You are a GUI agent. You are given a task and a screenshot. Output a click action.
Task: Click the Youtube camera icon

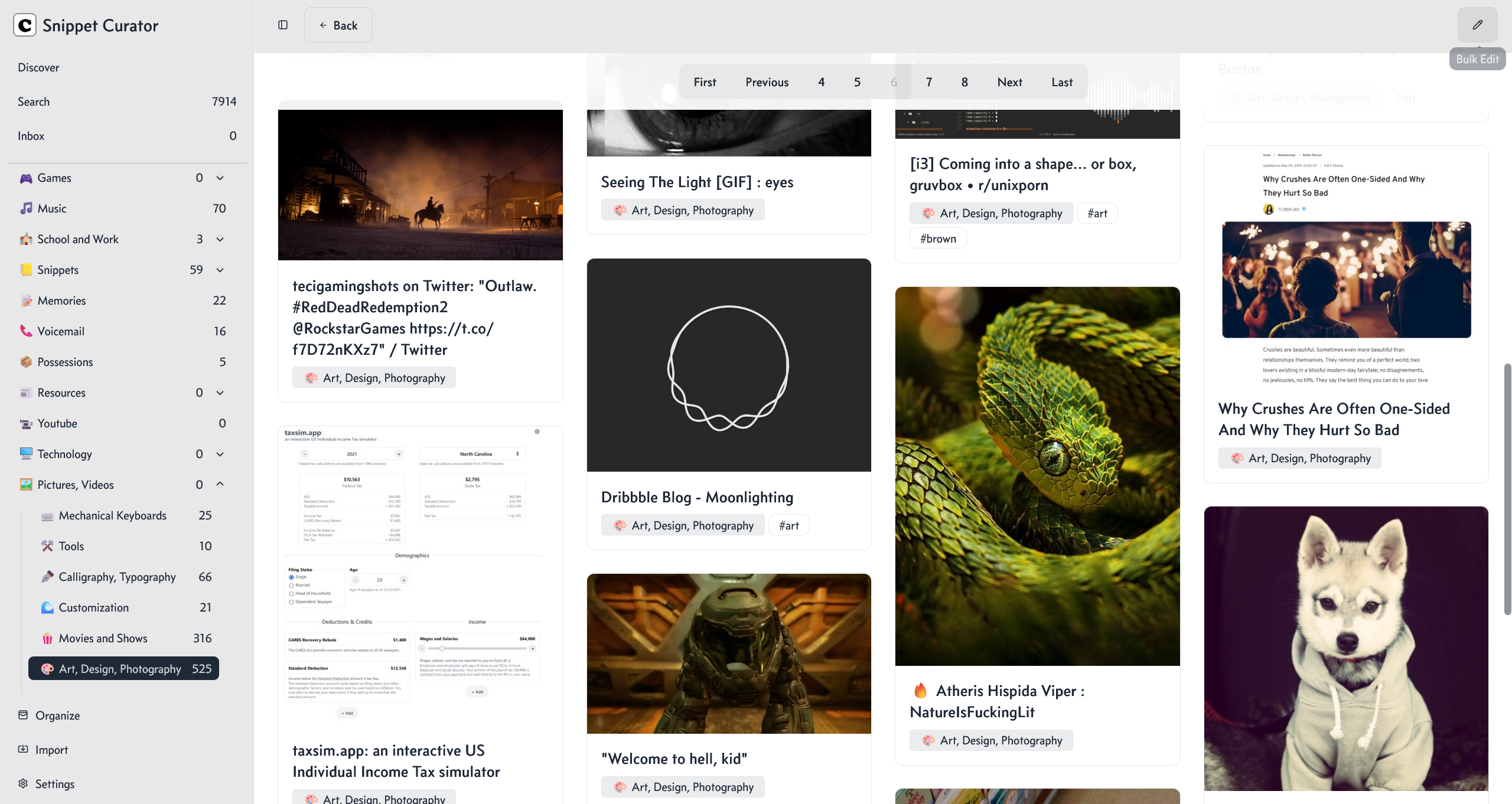click(26, 423)
